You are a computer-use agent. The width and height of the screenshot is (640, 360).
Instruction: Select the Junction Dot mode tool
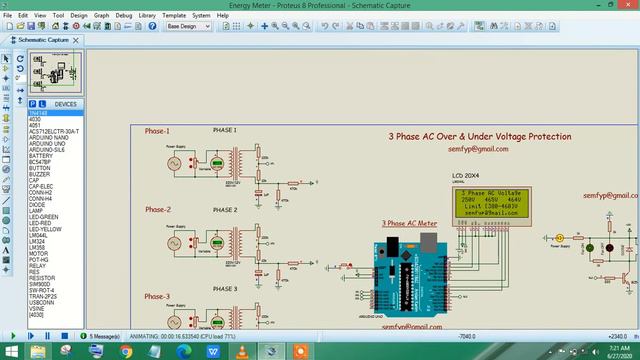pyautogui.click(x=6, y=78)
